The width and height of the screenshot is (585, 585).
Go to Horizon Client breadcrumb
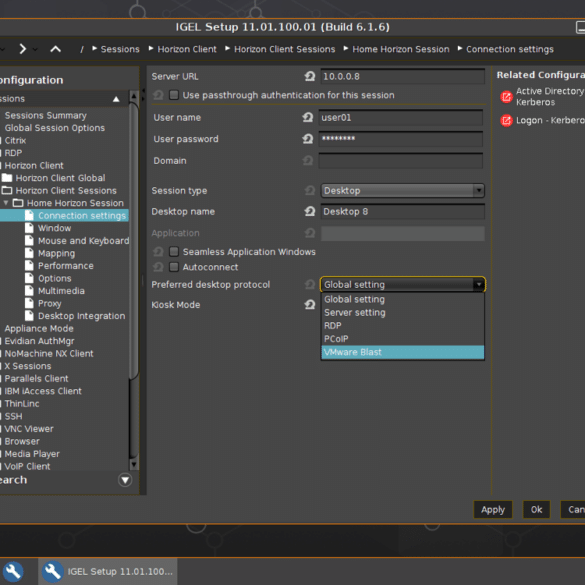[187, 49]
